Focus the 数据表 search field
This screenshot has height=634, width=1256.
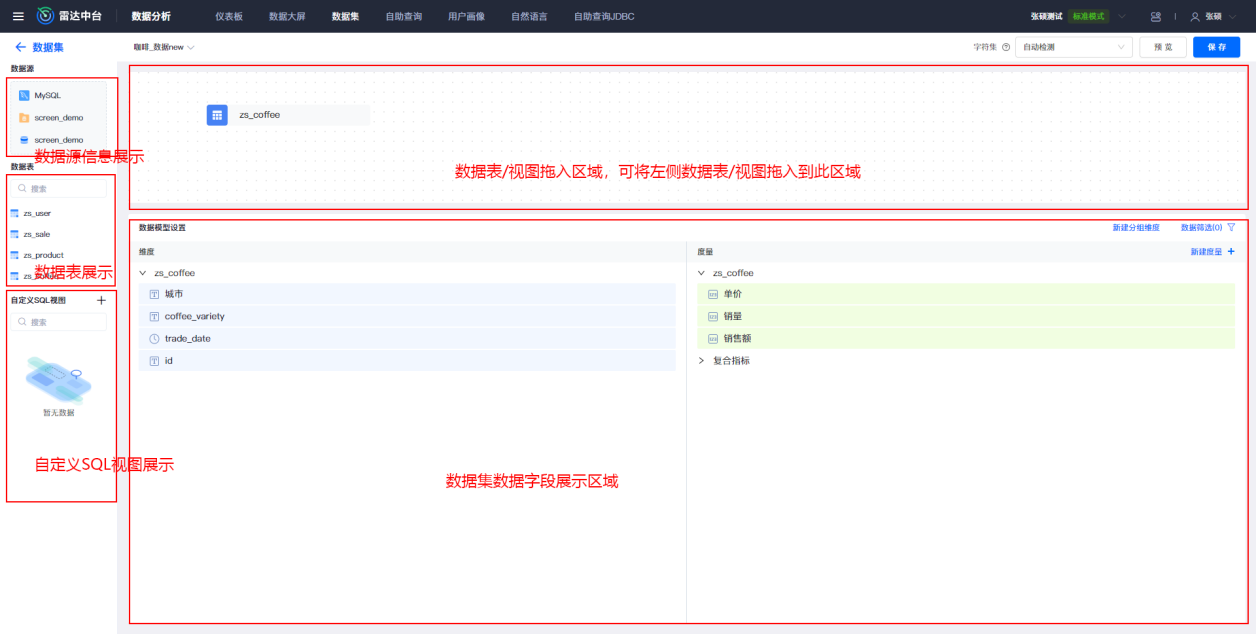(58, 188)
